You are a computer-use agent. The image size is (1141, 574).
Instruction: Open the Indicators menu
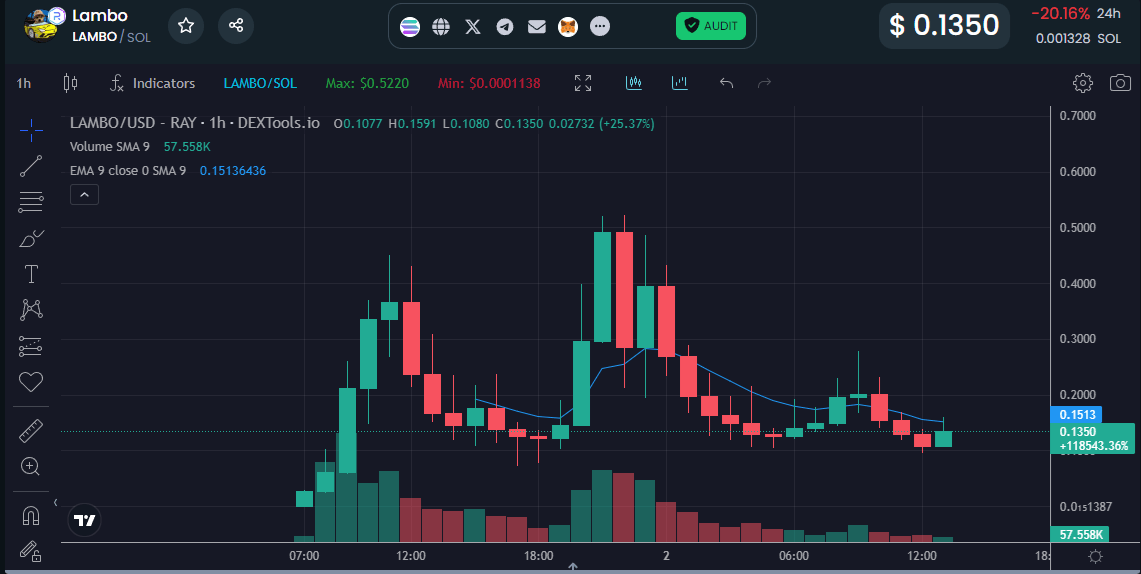click(153, 83)
